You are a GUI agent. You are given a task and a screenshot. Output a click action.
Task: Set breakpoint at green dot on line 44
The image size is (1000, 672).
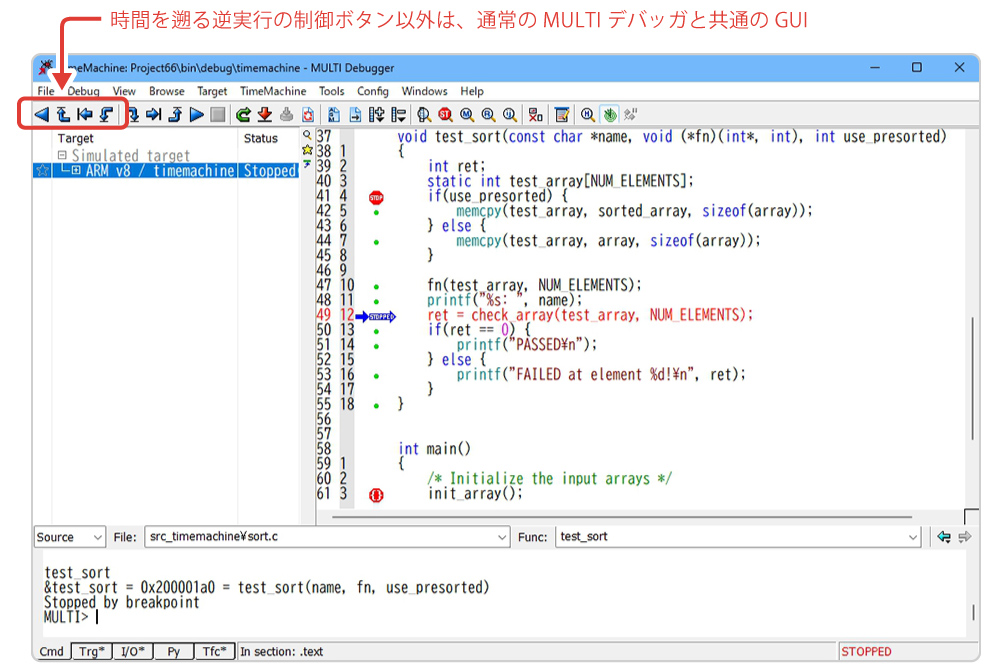pyautogui.click(x=376, y=242)
